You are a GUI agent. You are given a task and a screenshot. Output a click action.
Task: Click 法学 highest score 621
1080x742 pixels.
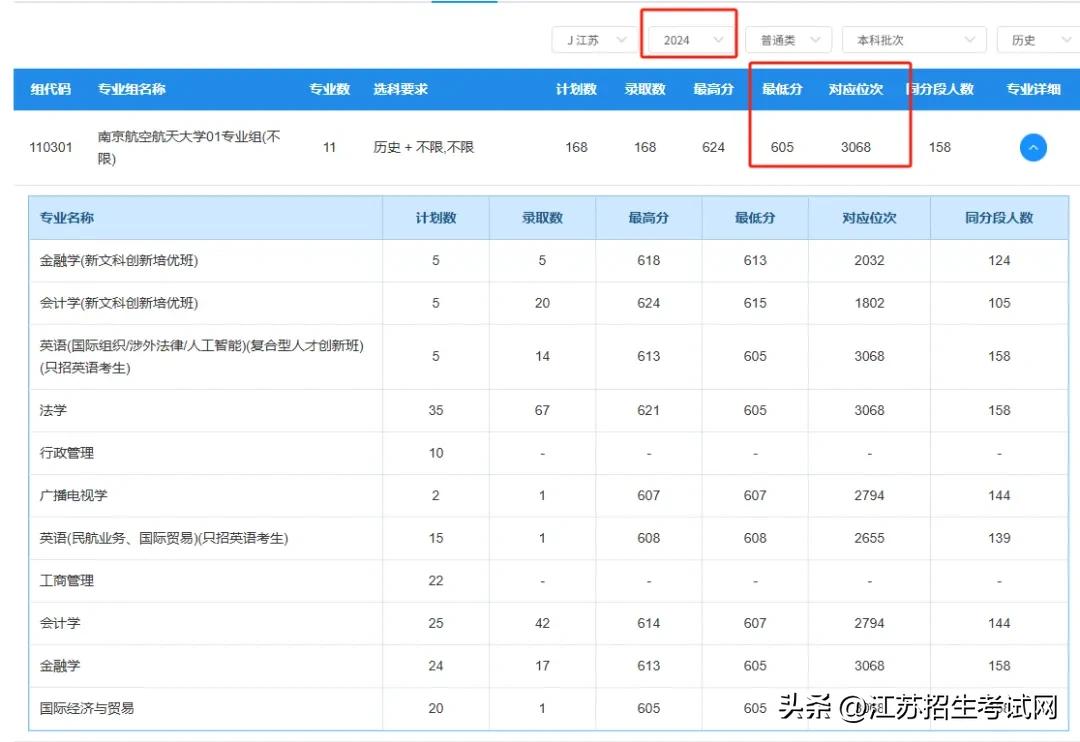point(648,411)
